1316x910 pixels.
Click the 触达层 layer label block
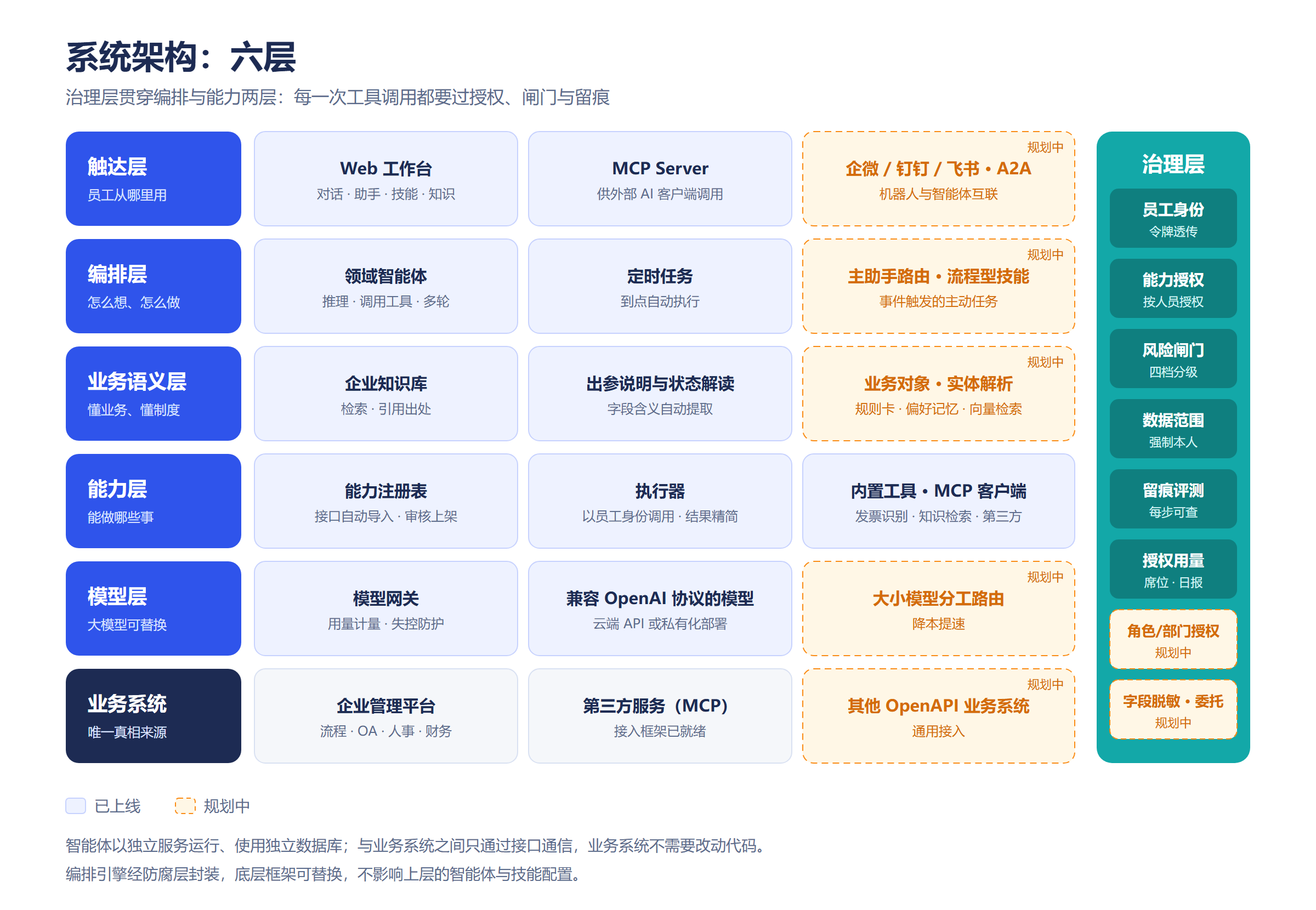point(153,179)
